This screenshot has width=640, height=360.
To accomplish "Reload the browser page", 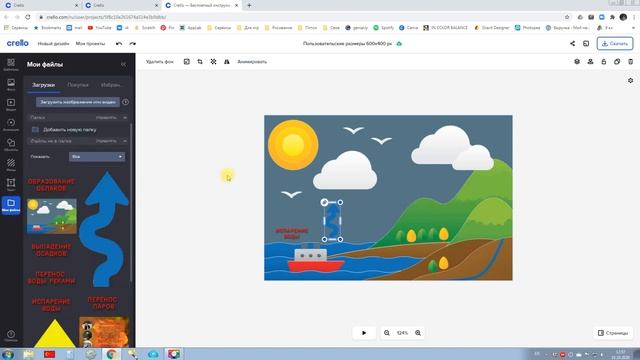I will (28, 17).
